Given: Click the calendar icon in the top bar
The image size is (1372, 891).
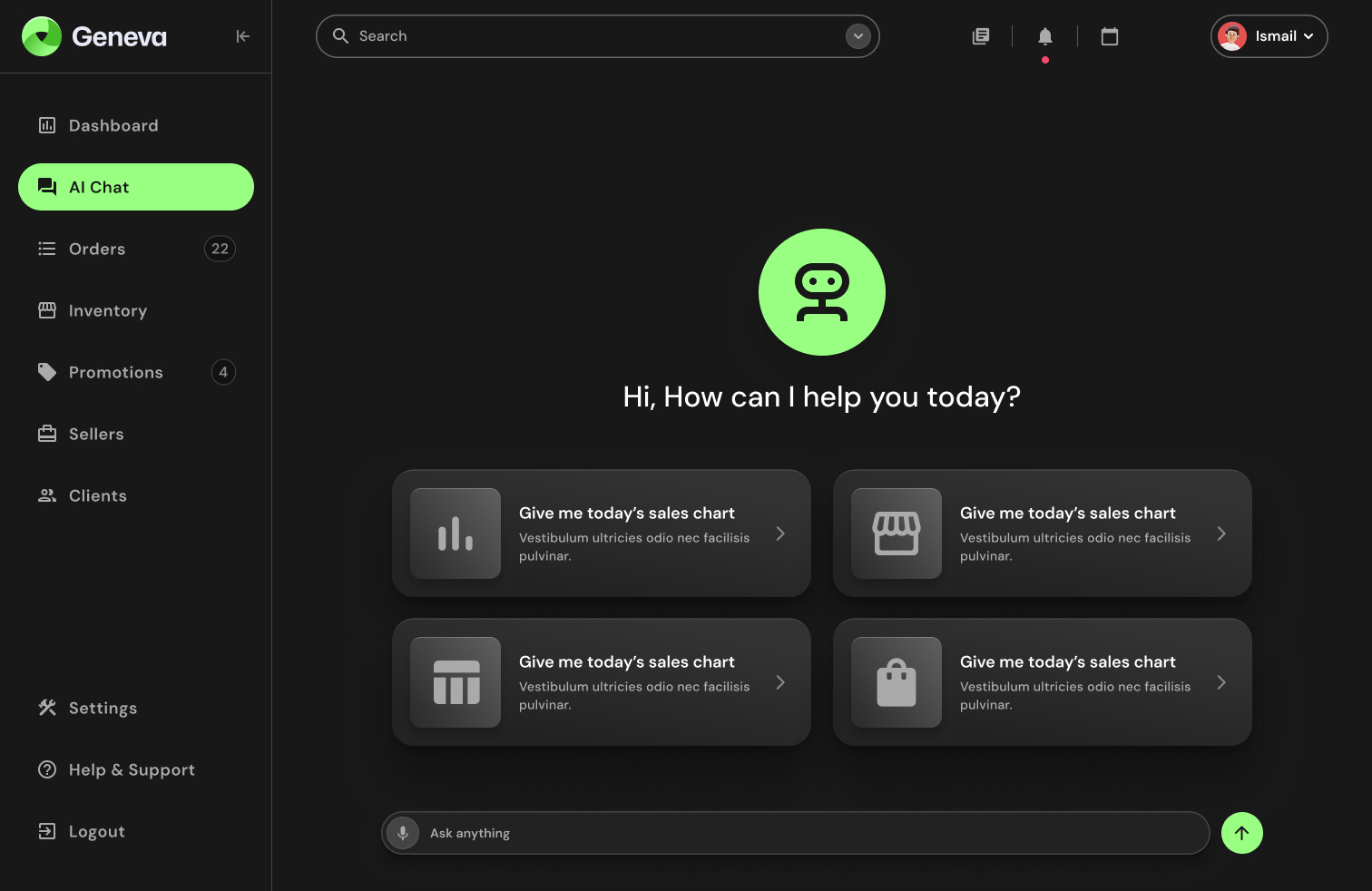Looking at the screenshot, I should (x=1109, y=35).
